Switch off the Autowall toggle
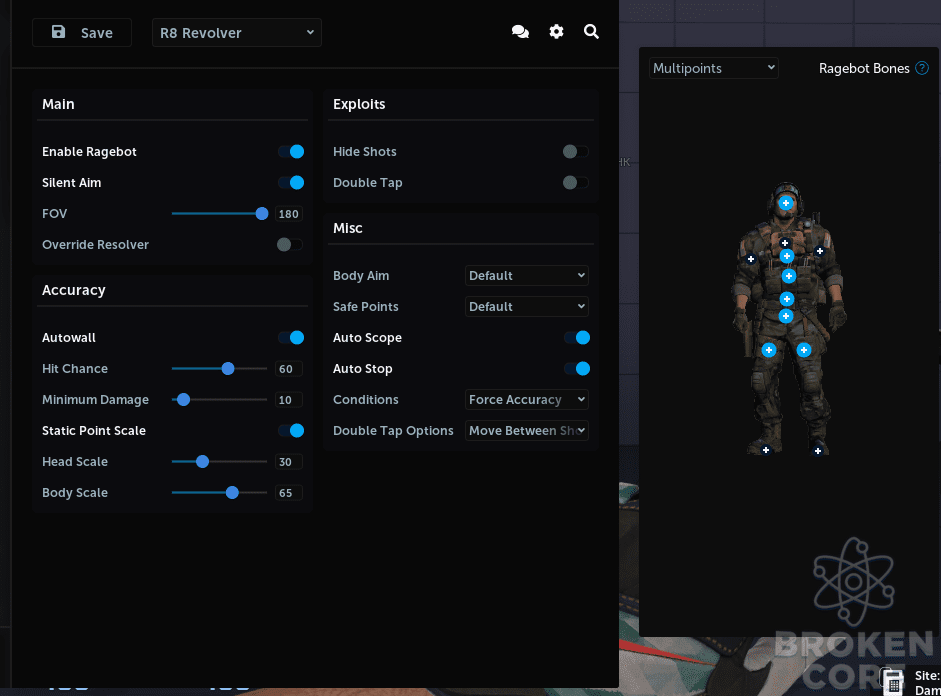 (x=291, y=338)
